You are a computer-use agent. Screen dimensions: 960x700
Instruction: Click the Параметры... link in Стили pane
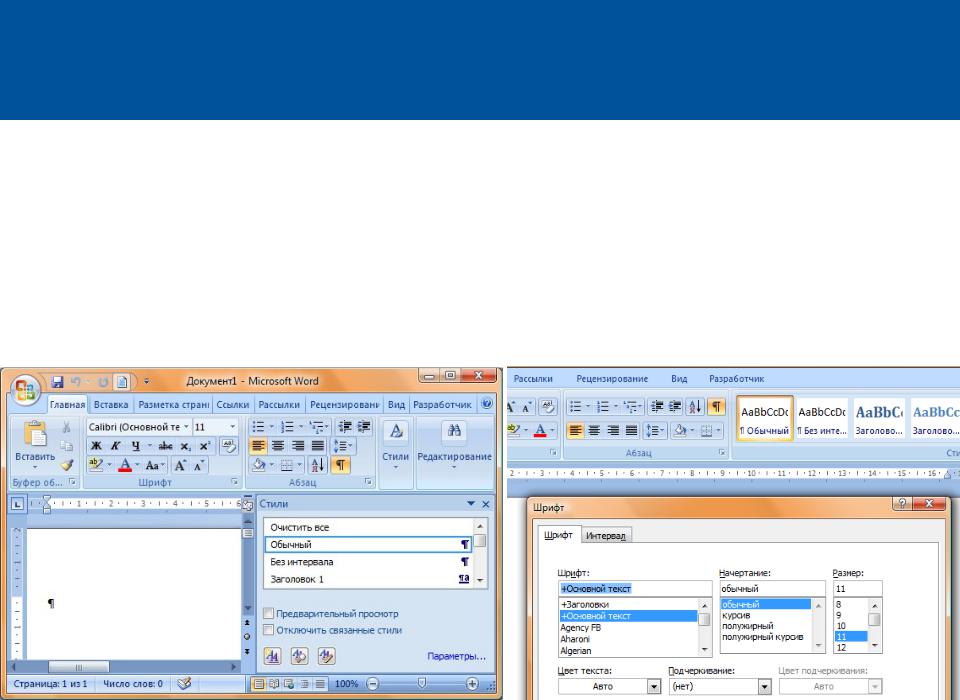(x=456, y=656)
